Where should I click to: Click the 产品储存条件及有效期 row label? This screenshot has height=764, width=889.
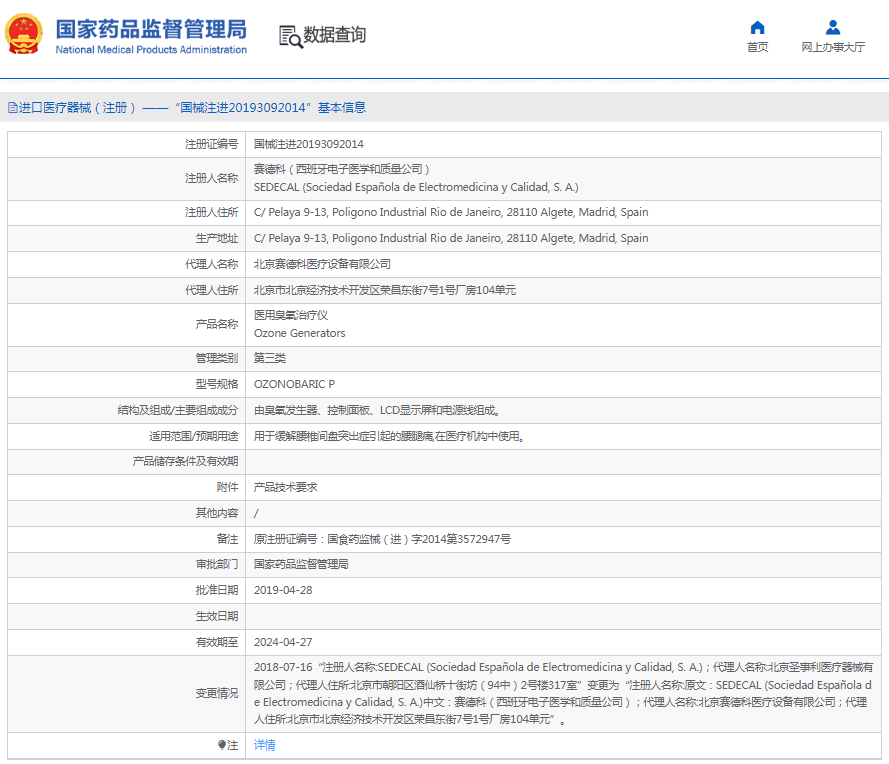185,461
